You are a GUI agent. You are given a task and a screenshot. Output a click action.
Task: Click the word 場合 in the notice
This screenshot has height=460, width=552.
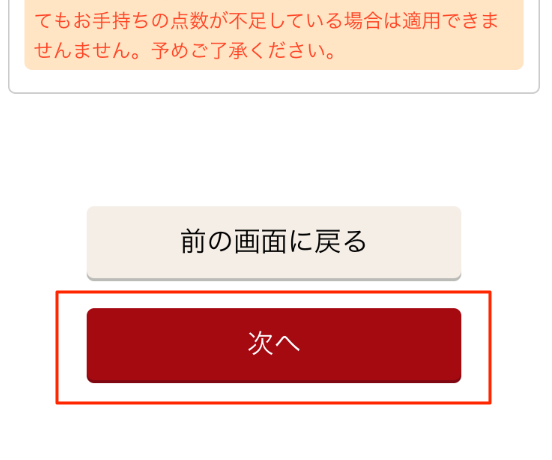(364, 20)
